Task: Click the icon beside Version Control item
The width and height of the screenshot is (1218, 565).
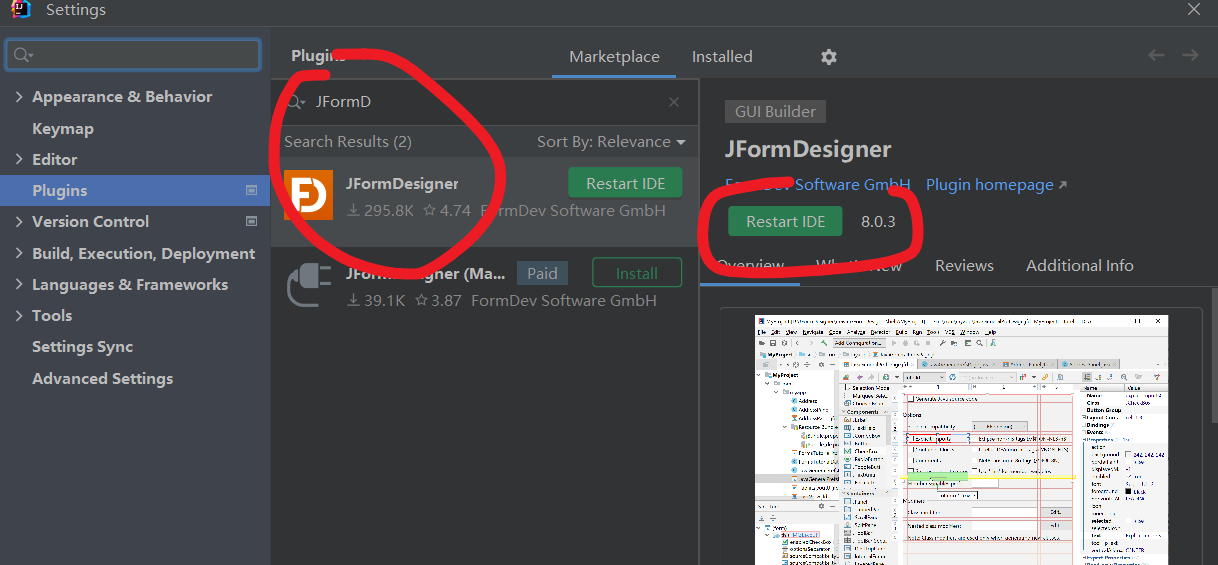Action: [x=252, y=221]
